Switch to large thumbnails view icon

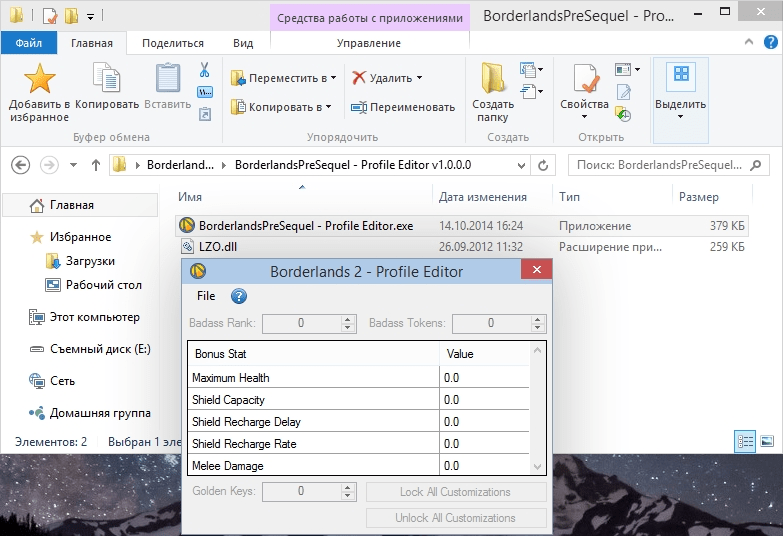(767, 441)
